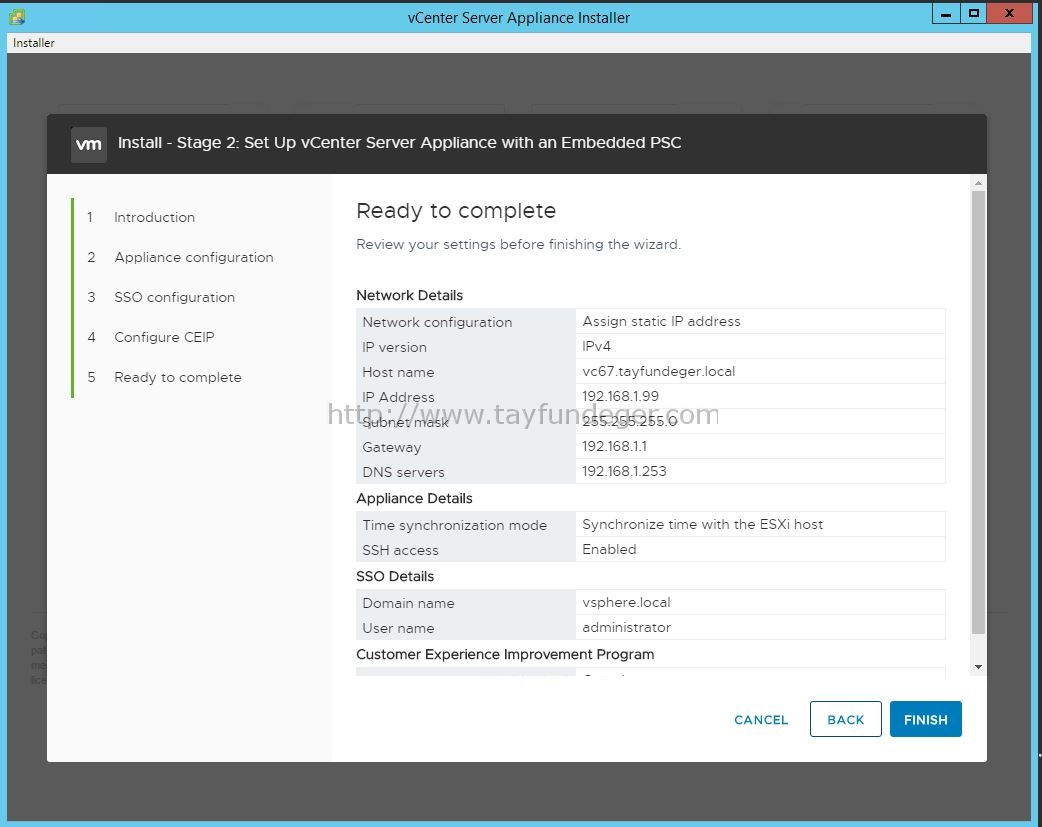Click gateway value '192.168.1.1'
The image size is (1042, 827).
pyautogui.click(x=614, y=446)
